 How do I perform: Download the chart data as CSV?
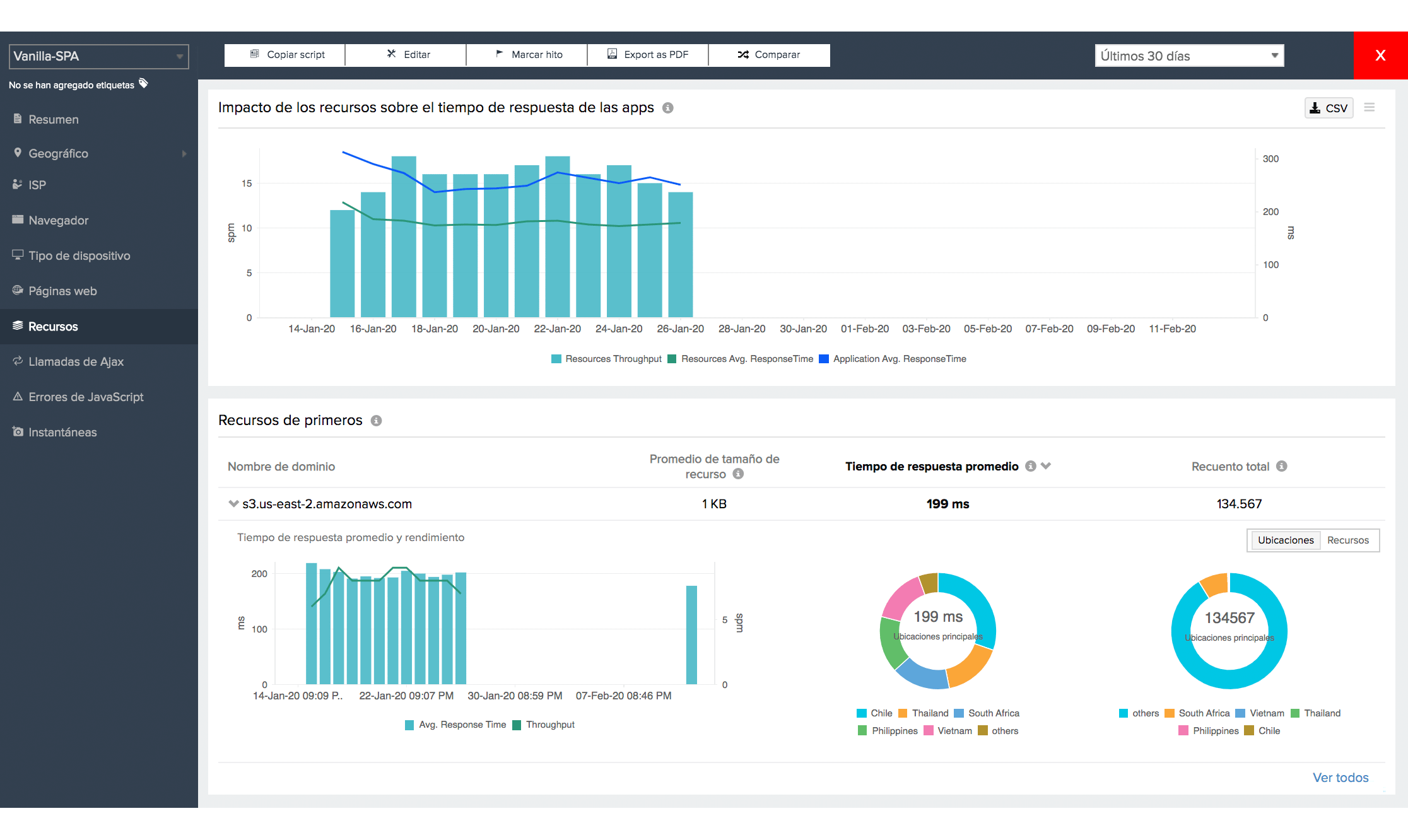(1329, 108)
